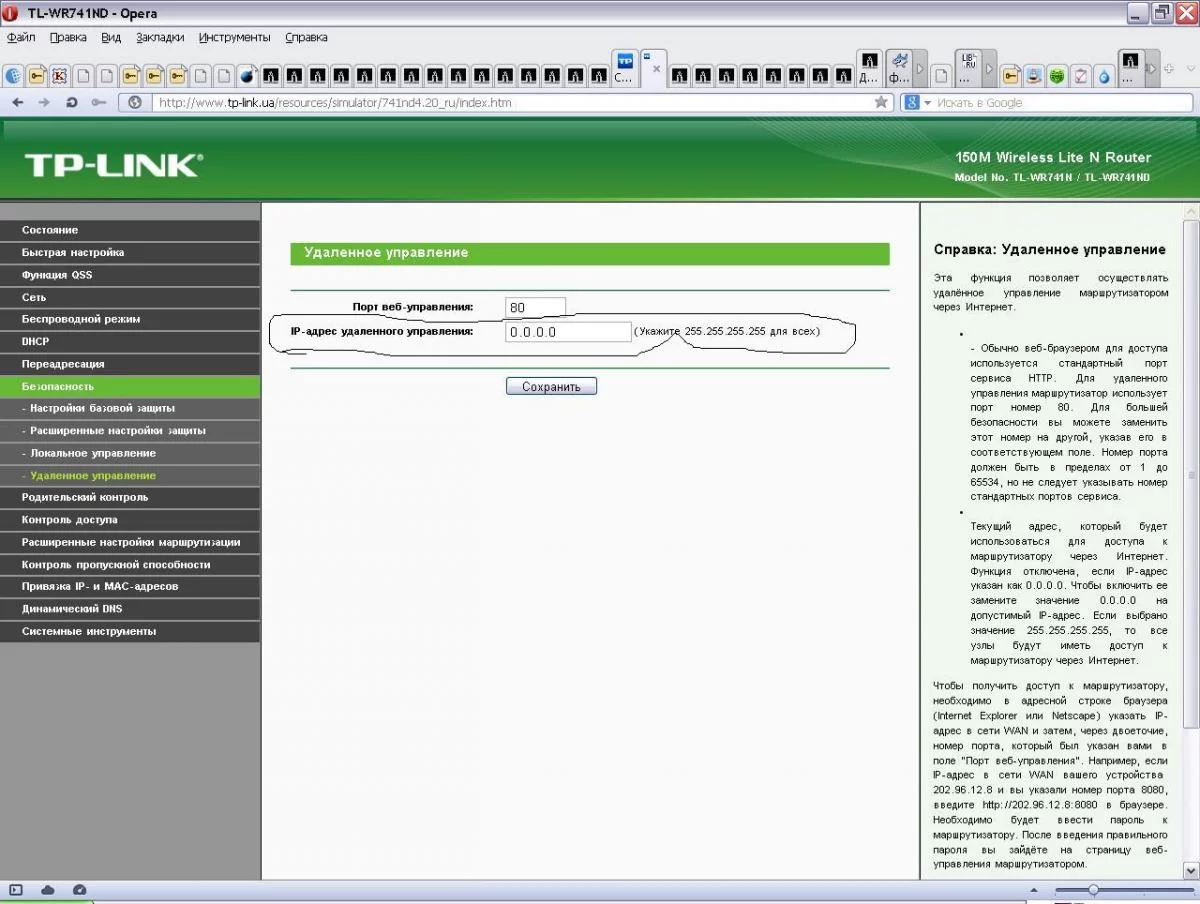Open the Закладки menu
The width and height of the screenshot is (1200, 904).
pyautogui.click(x=160, y=37)
